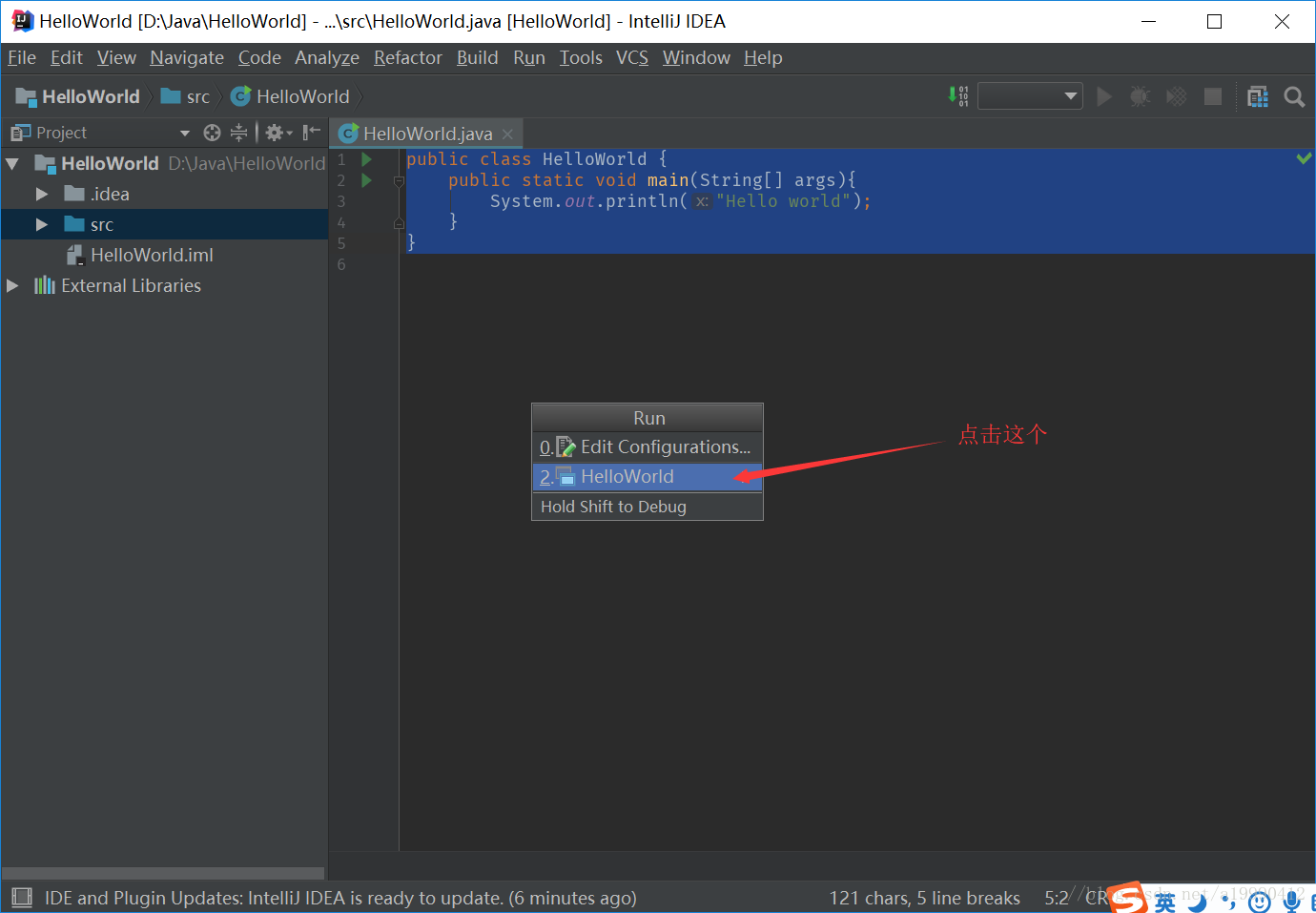Click the Build Project (Make) icon
This screenshot has width=1316, height=913.
coord(958,96)
